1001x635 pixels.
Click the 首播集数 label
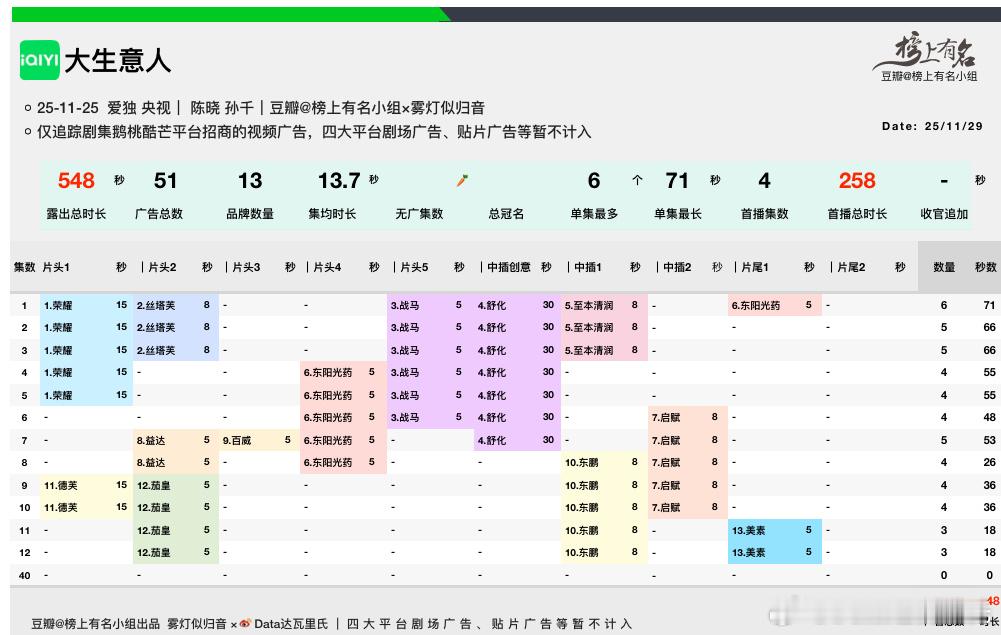click(764, 214)
